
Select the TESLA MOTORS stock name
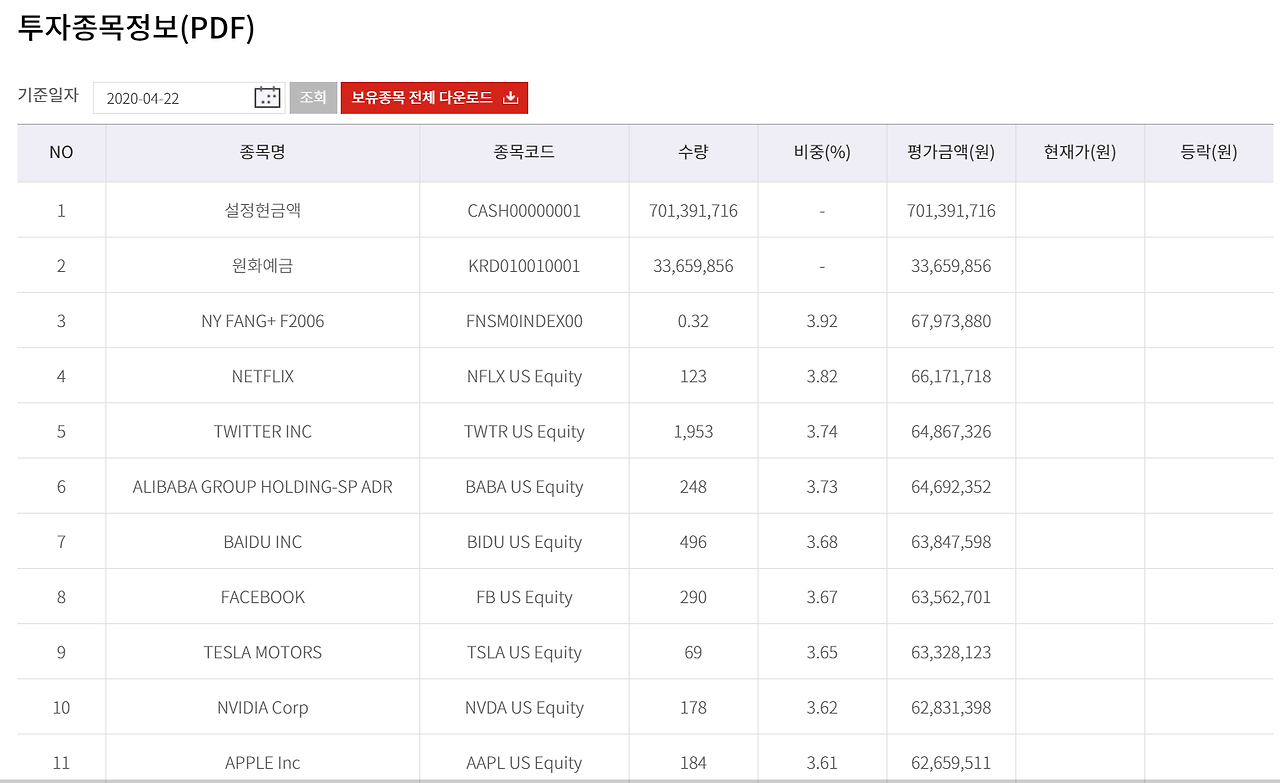click(263, 652)
